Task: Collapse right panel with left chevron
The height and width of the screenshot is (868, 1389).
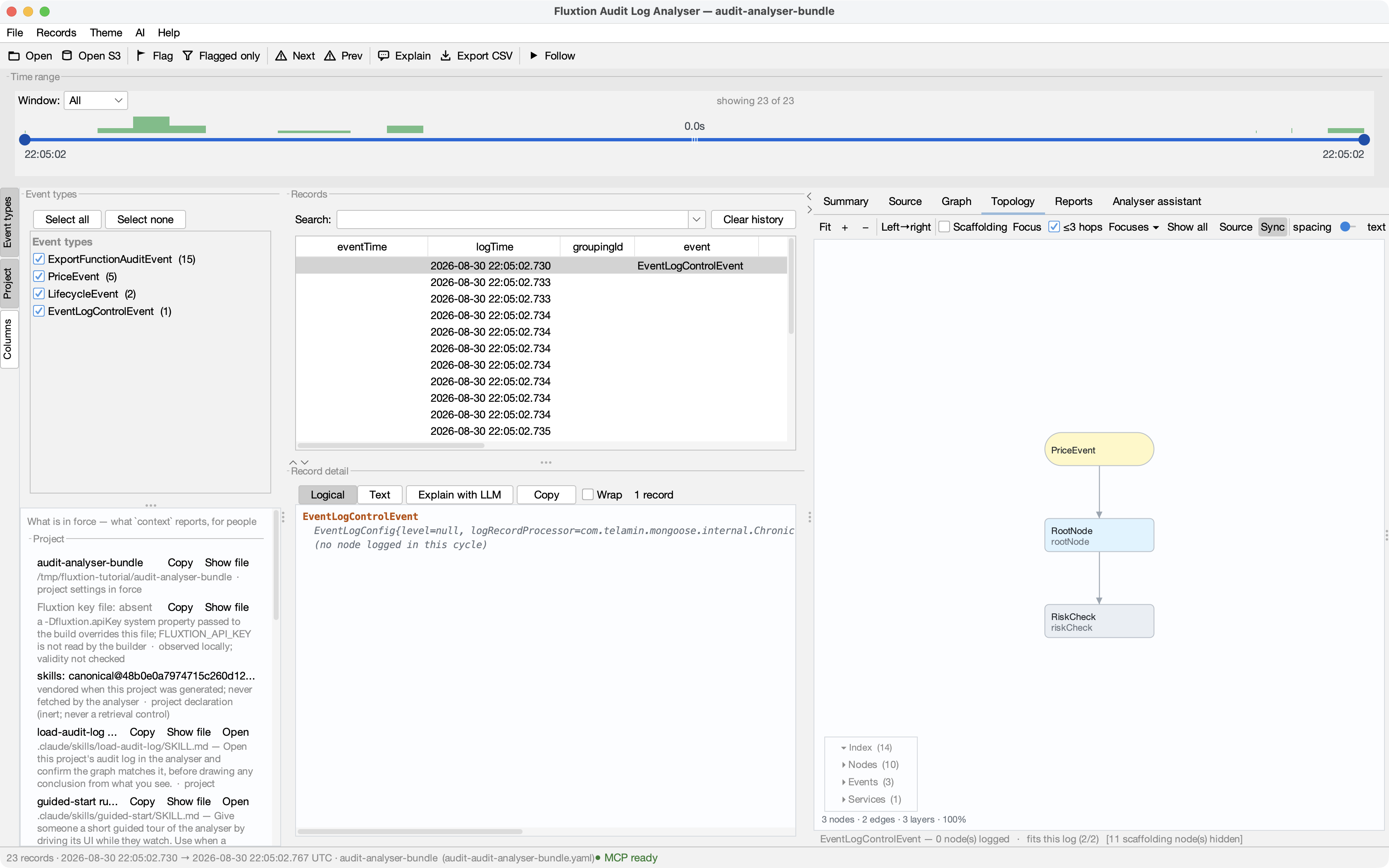Action: pos(809,196)
